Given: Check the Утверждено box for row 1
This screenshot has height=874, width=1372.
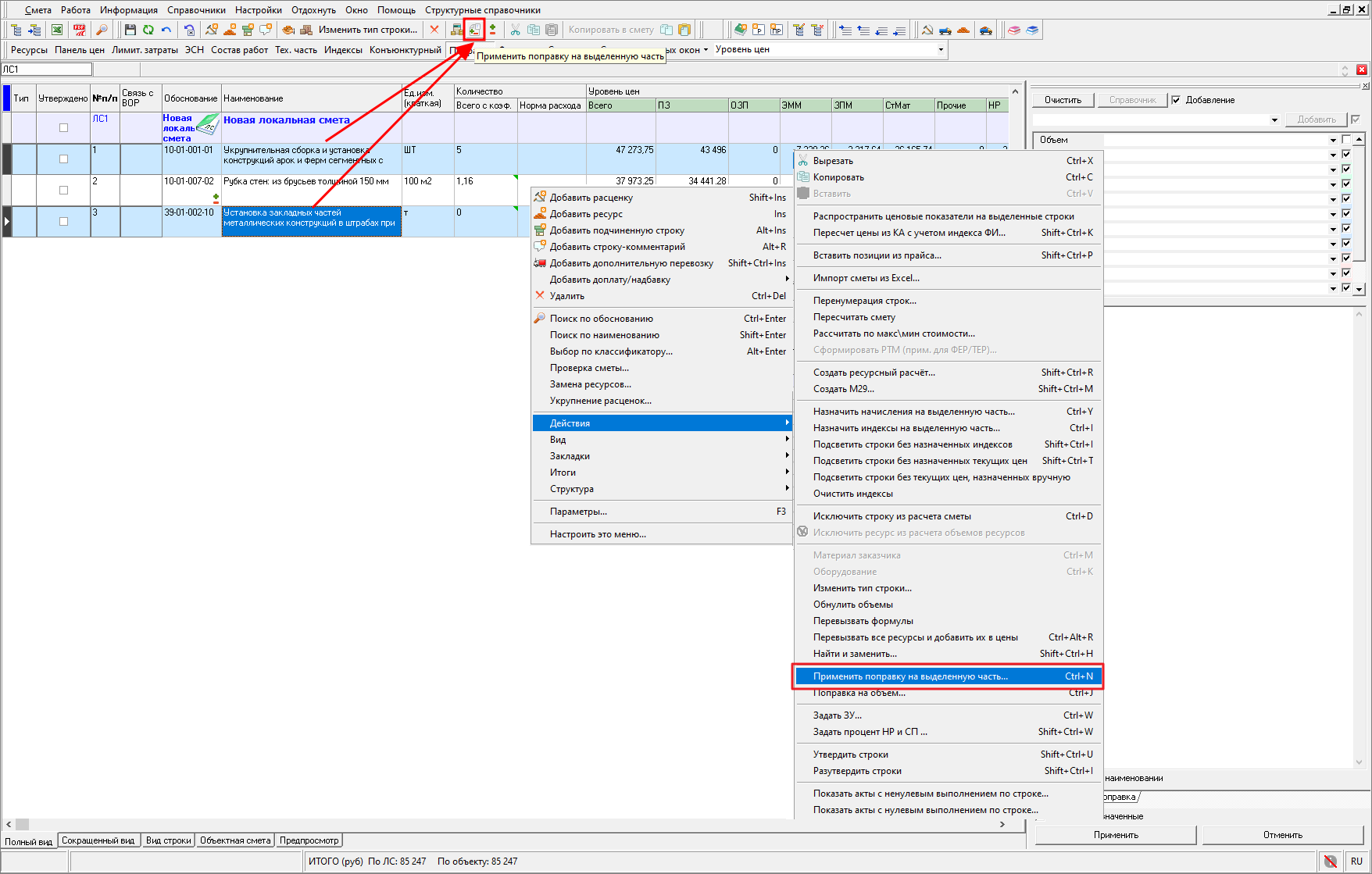Looking at the screenshot, I should pos(63,159).
